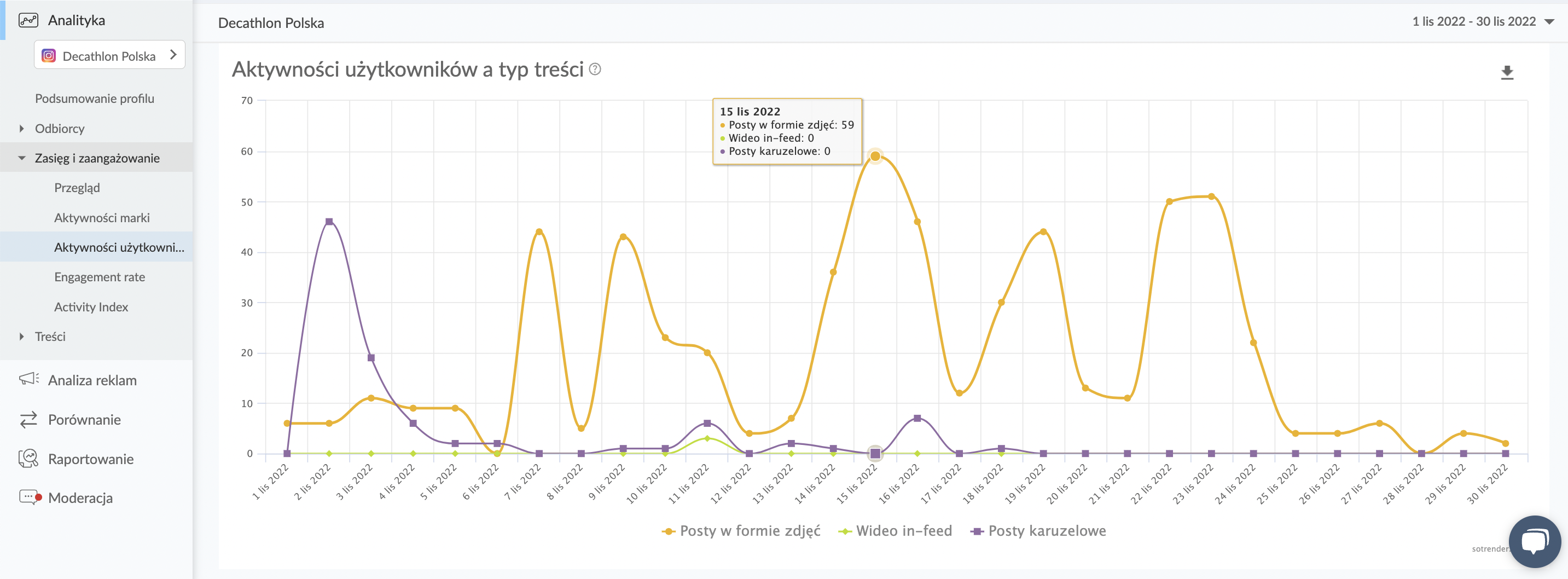This screenshot has height=579, width=1568.
Task: Click the Analiza reklam megaphone icon
Action: tap(28, 379)
